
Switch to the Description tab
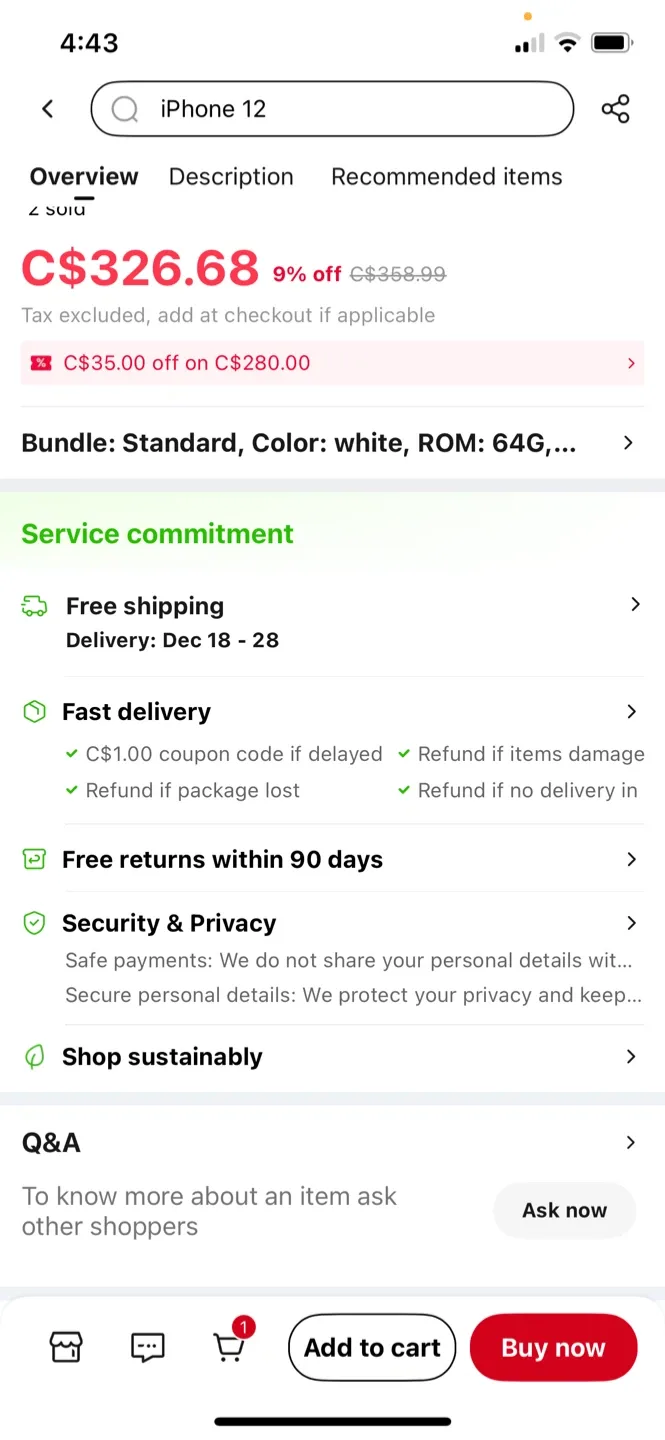coord(231,177)
